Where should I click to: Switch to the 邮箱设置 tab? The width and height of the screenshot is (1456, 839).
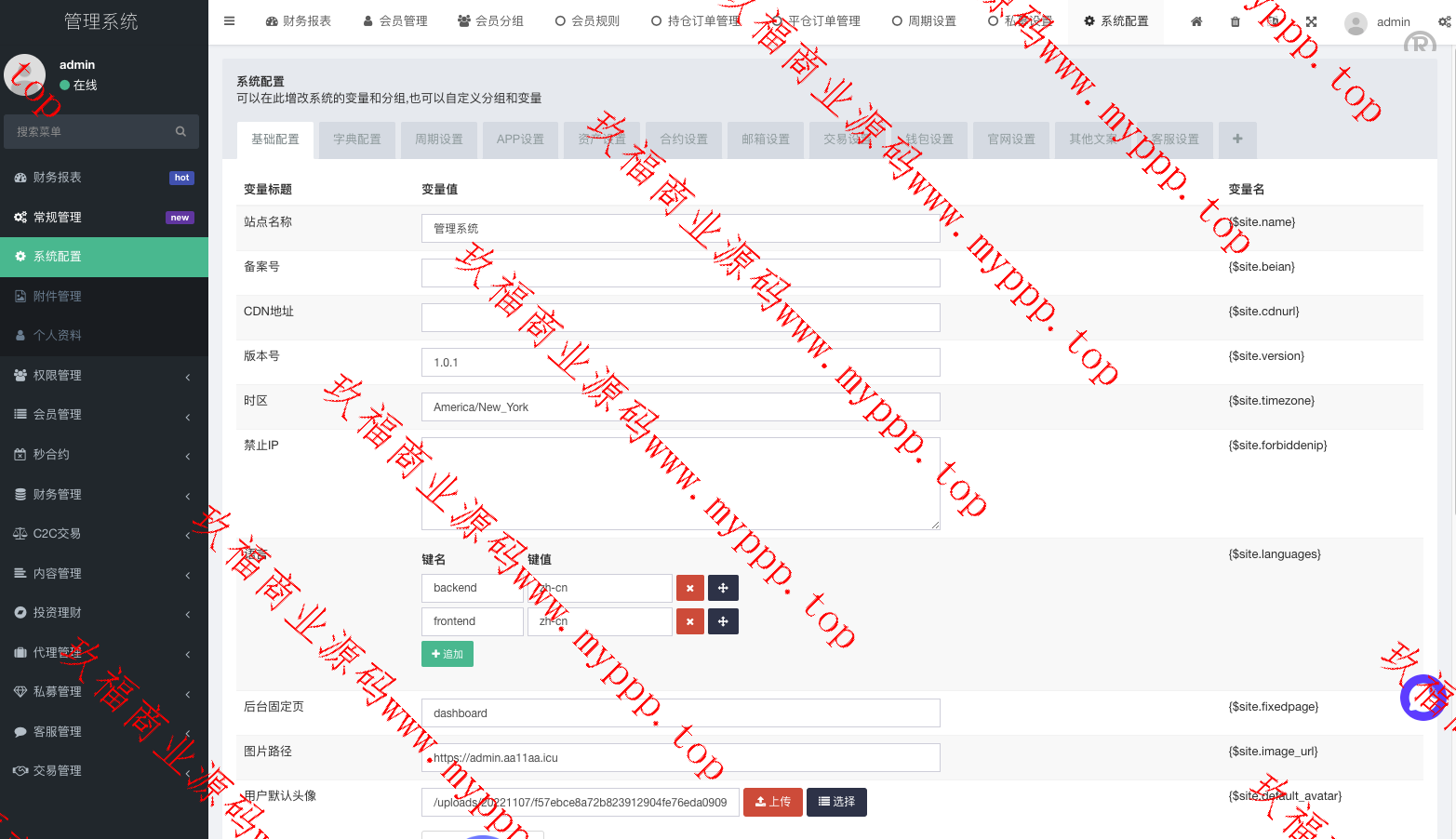point(765,140)
